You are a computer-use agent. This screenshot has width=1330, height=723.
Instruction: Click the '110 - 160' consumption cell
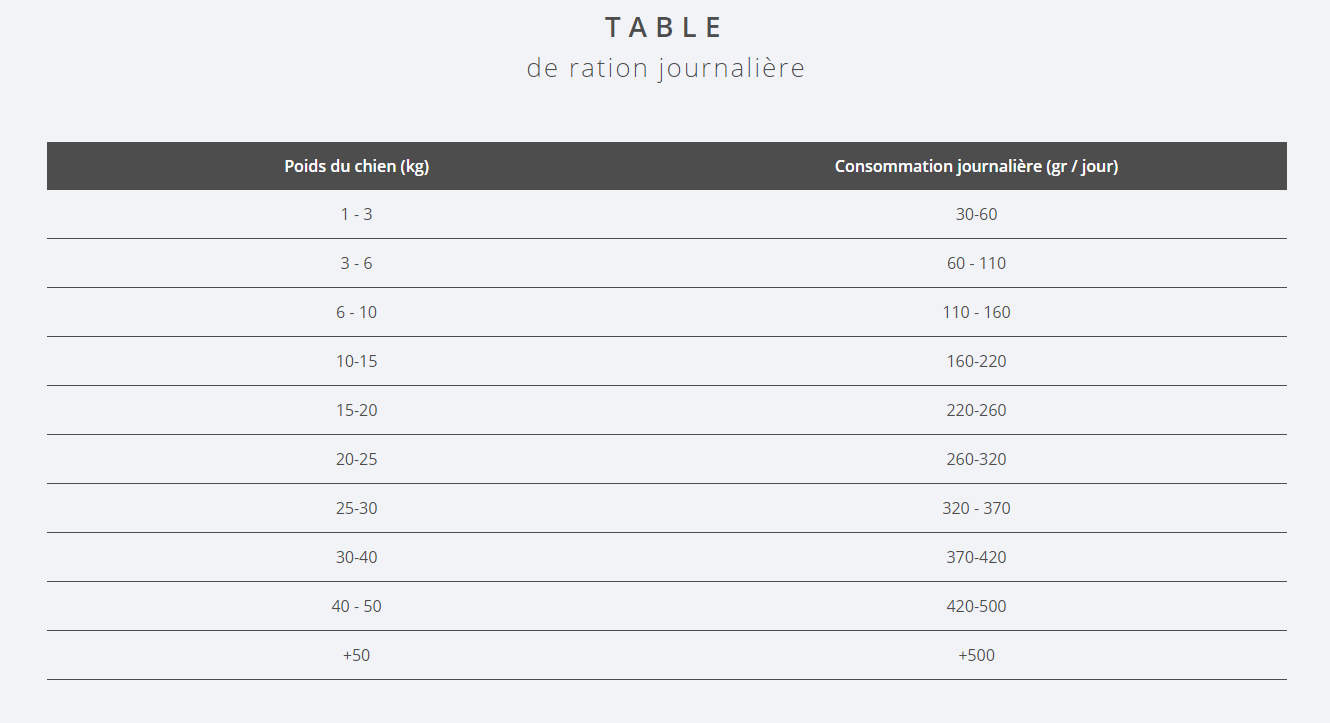pos(977,312)
